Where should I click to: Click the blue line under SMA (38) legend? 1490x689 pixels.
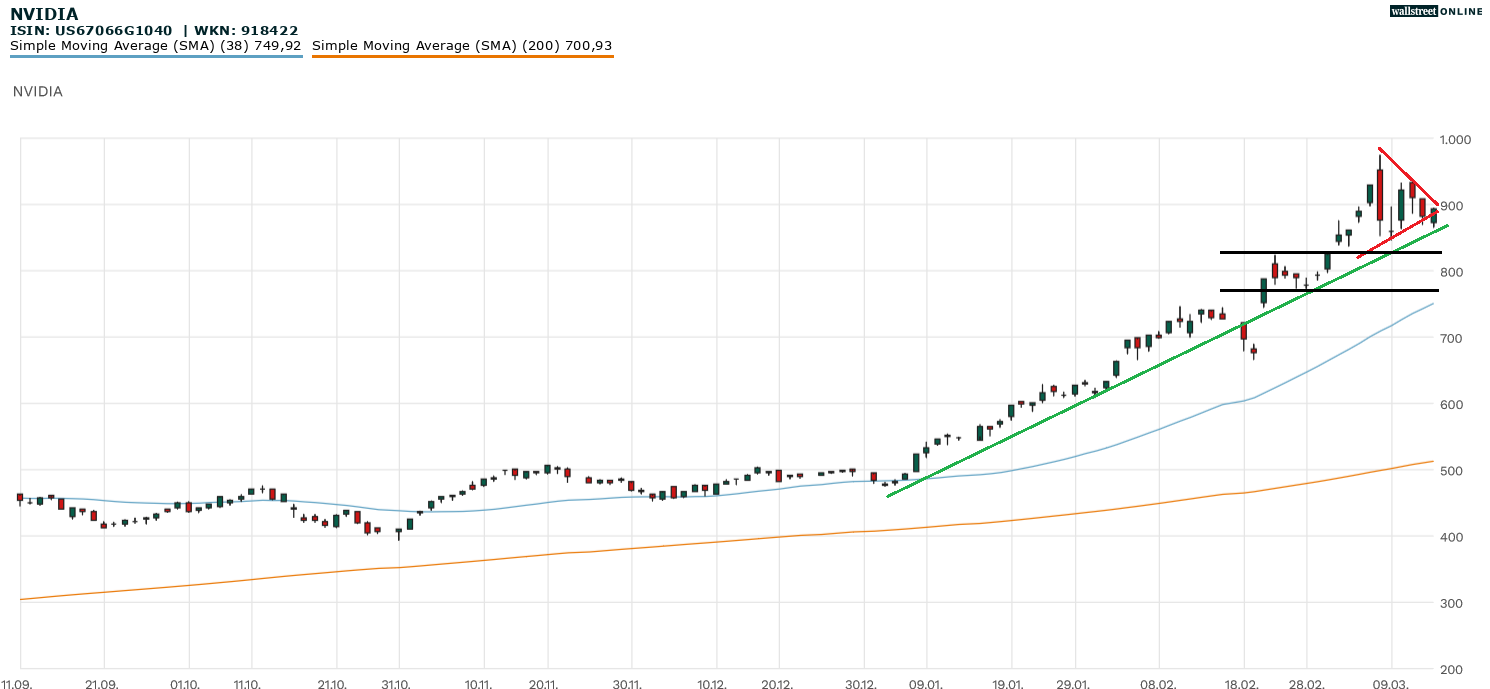[155, 57]
